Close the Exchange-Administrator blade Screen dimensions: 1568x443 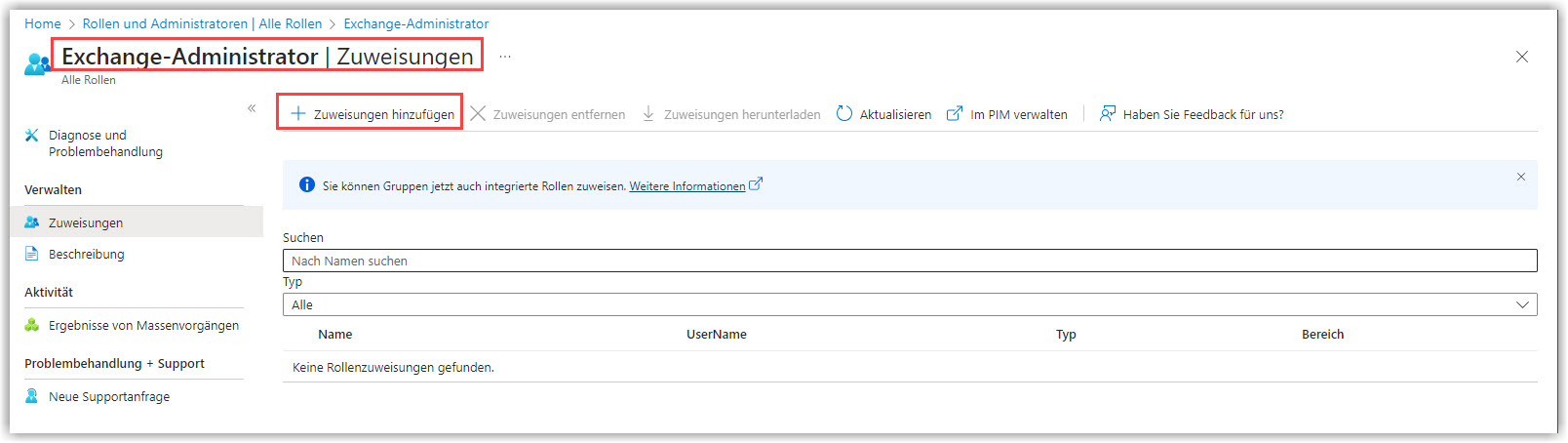tap(1522, 57)
